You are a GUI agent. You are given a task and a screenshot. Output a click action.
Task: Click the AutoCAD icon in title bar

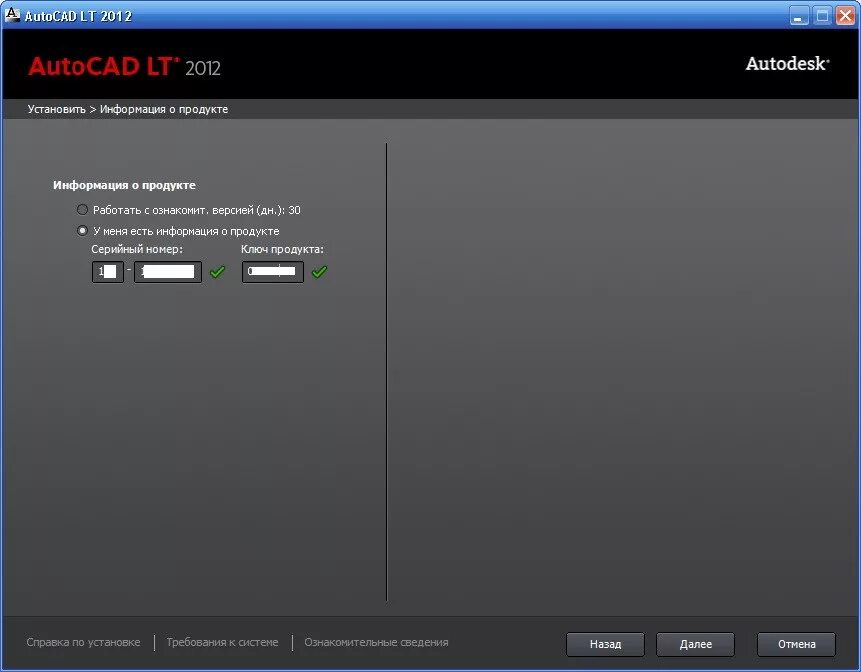point(12,15)
